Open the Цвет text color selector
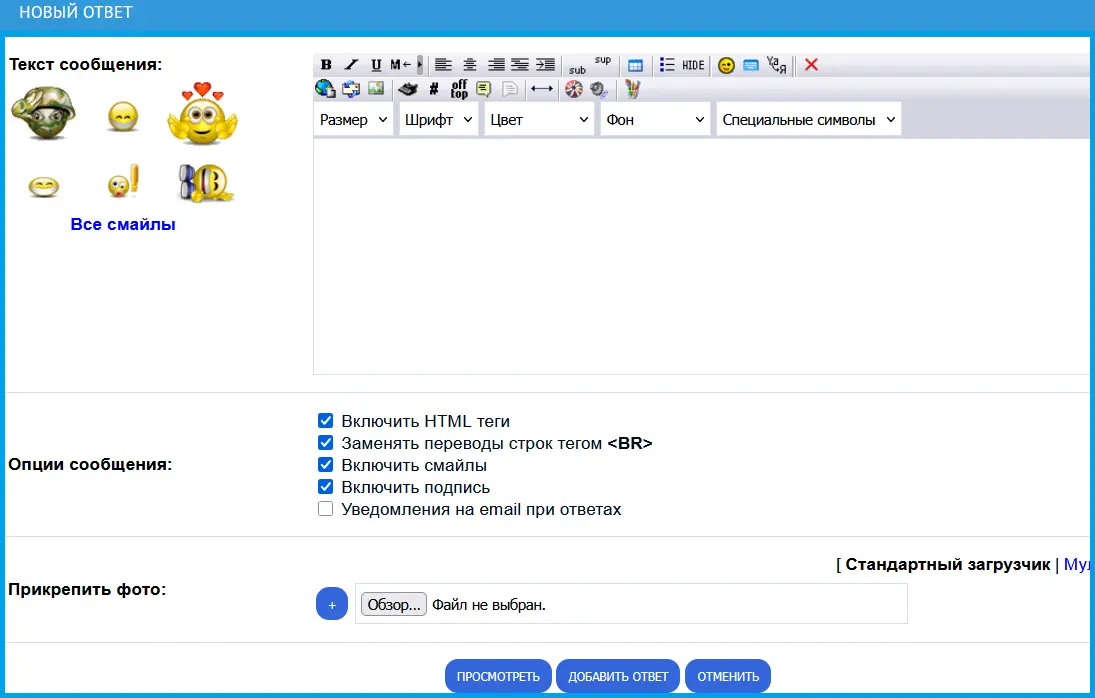Viewport: 1095px width, 698px height. coord(539,120)
